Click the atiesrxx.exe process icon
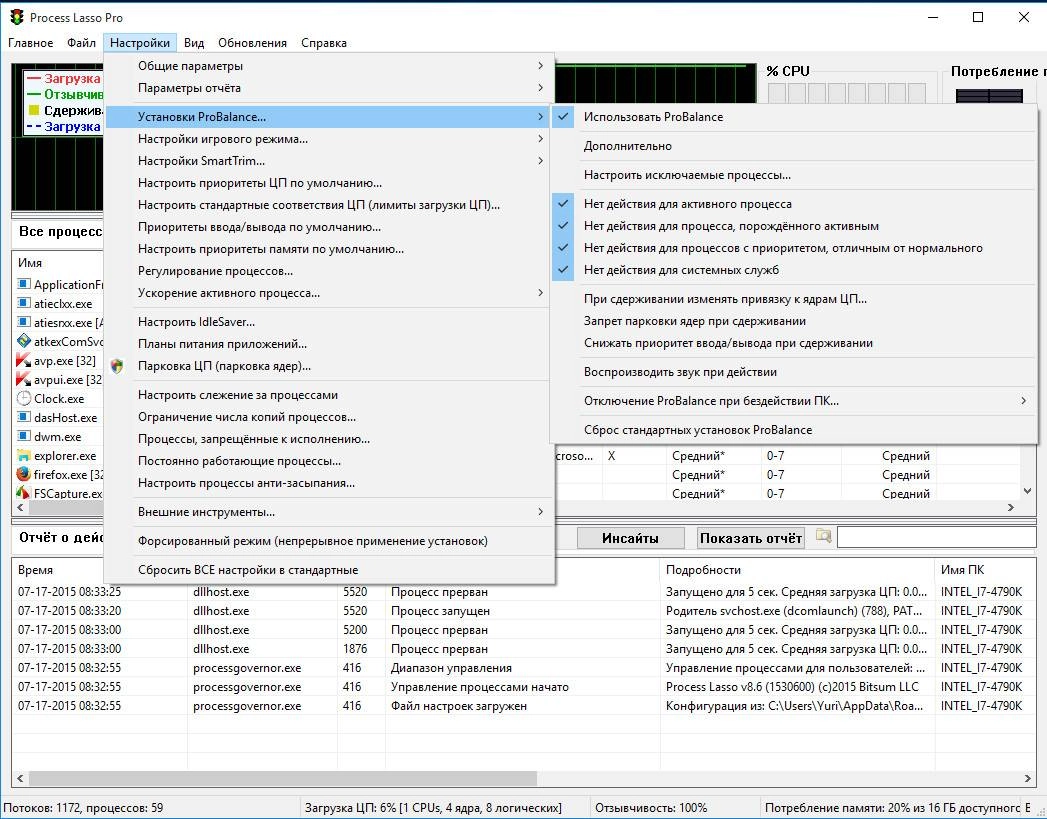Viewport: 1047px width, 819px height. [x=23, y=322]
